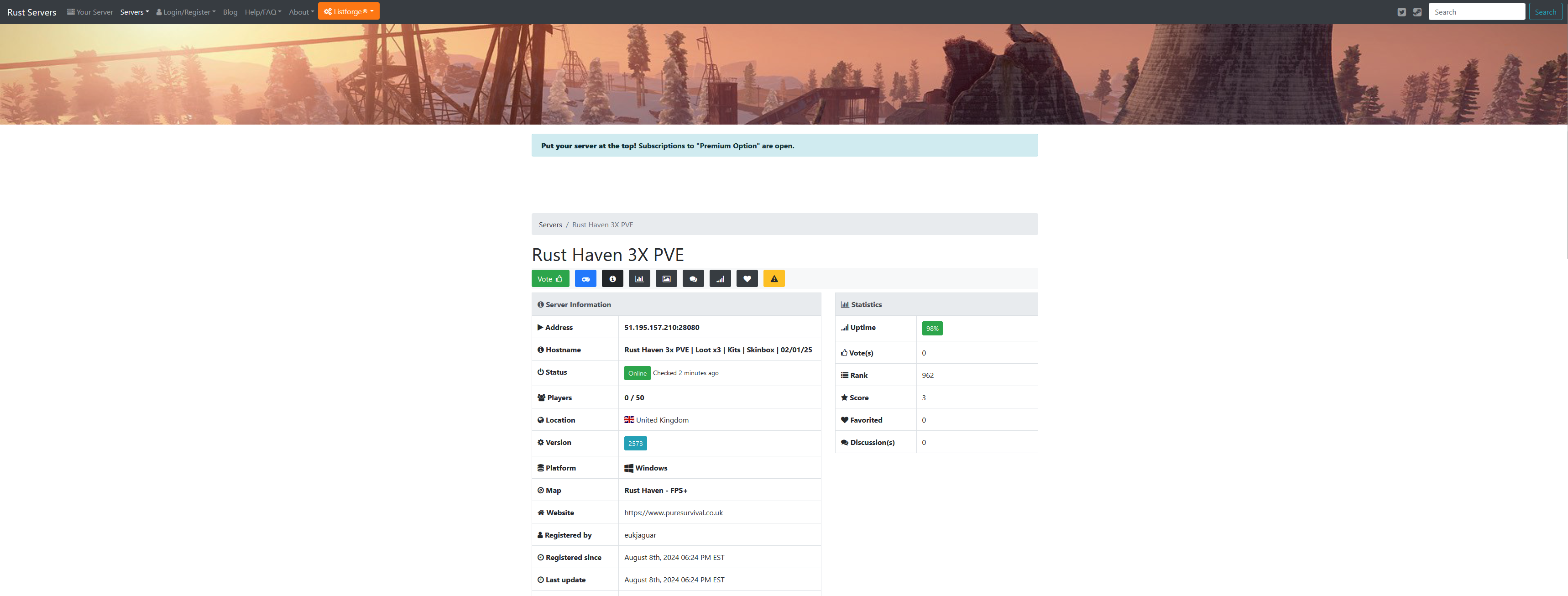Expand the orange Listforge dropdown
Viewport: 1568px width, 596px height.
[x=349, y=11]
